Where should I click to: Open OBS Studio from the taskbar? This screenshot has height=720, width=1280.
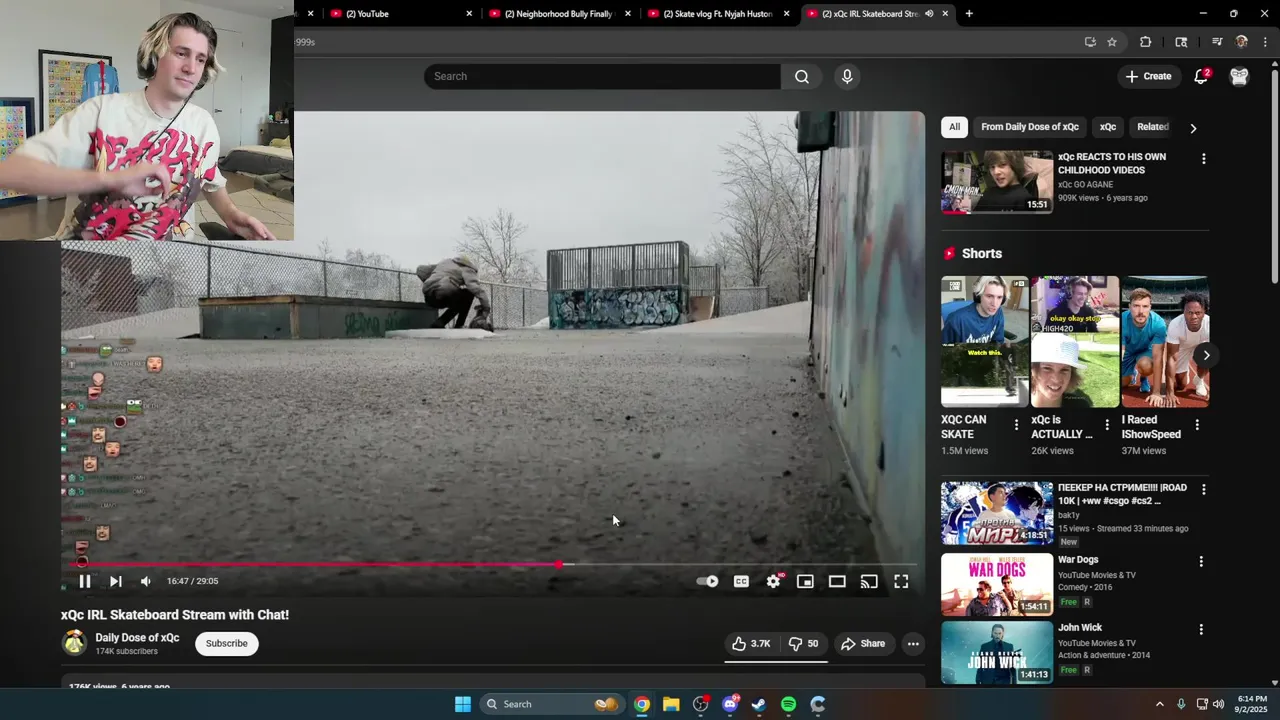(700, 704)
